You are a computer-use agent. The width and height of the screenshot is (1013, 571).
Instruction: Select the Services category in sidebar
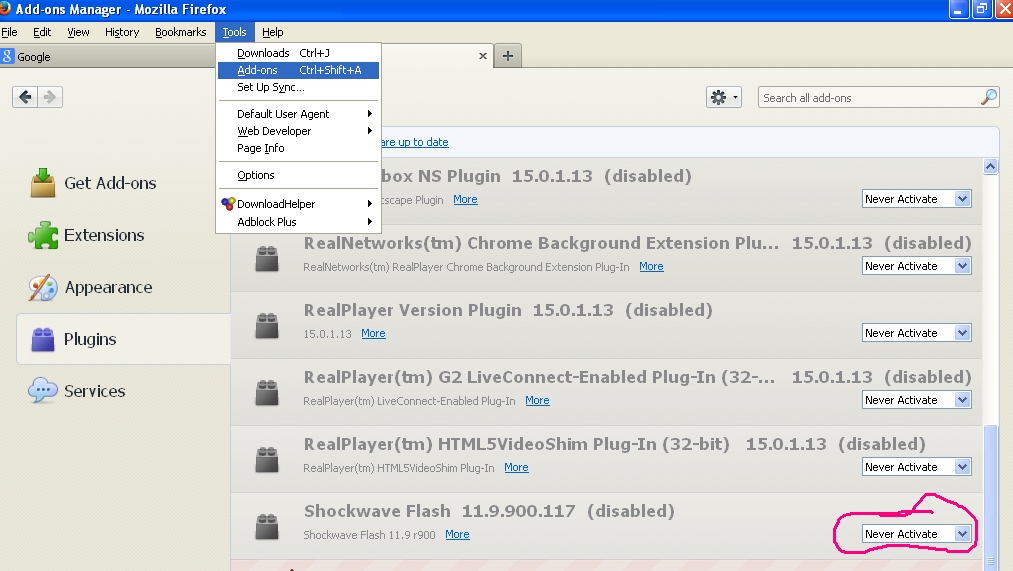[123, 391]
